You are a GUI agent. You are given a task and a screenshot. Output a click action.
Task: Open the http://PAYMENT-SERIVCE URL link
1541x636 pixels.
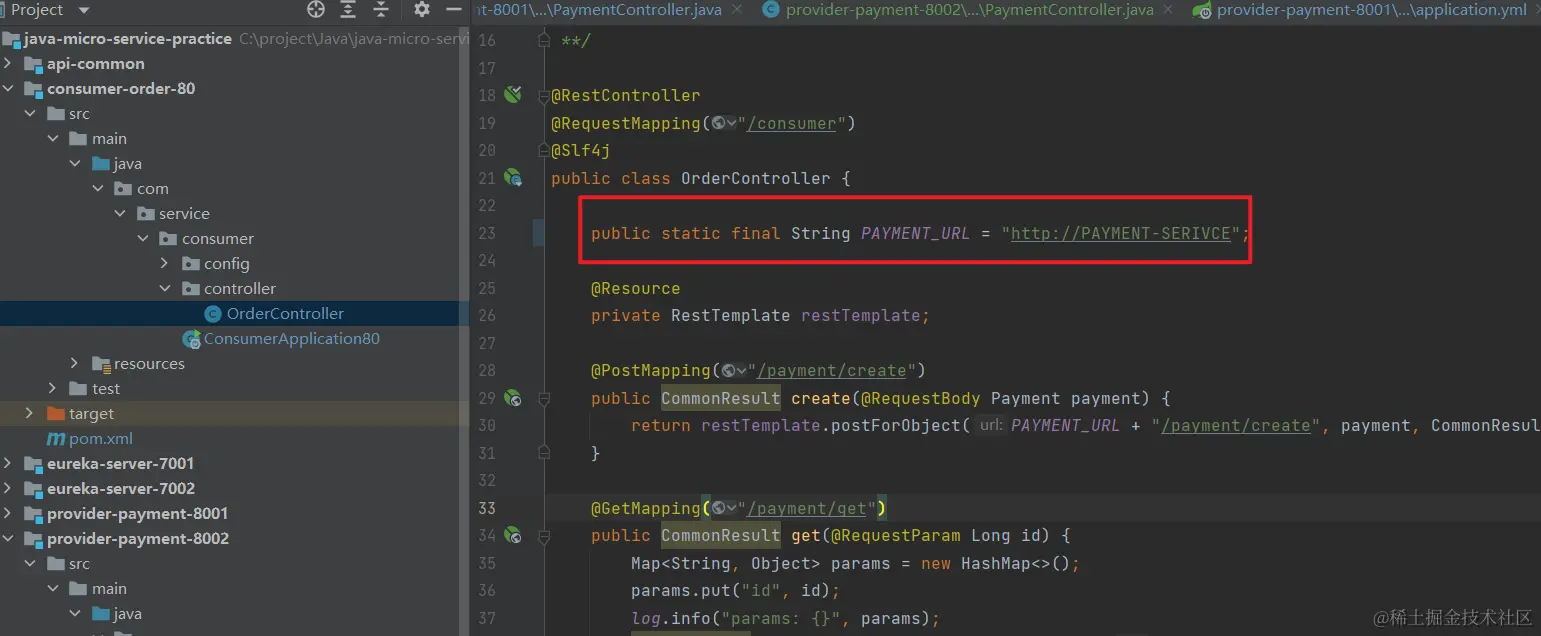coord(1121,233)
